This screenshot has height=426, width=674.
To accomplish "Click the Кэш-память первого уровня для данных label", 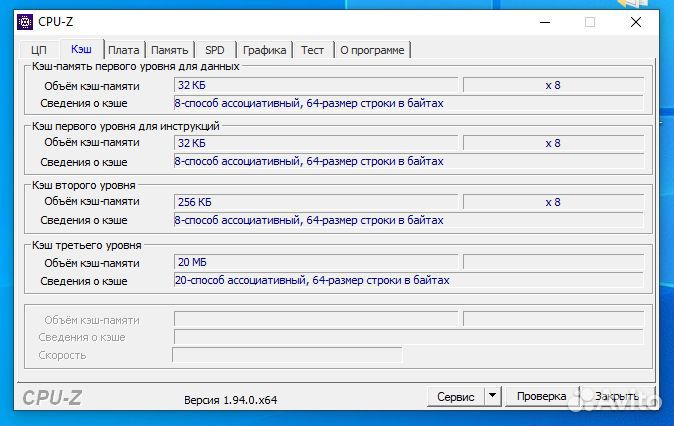I will (x=136, y=66).
